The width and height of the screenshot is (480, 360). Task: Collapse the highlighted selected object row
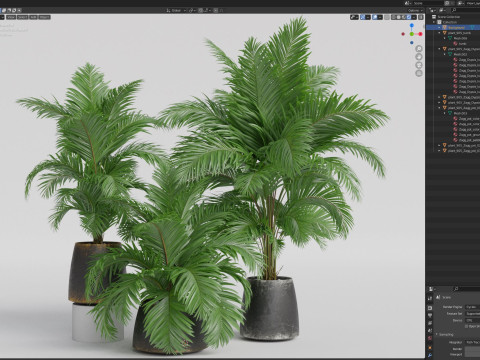439,27
